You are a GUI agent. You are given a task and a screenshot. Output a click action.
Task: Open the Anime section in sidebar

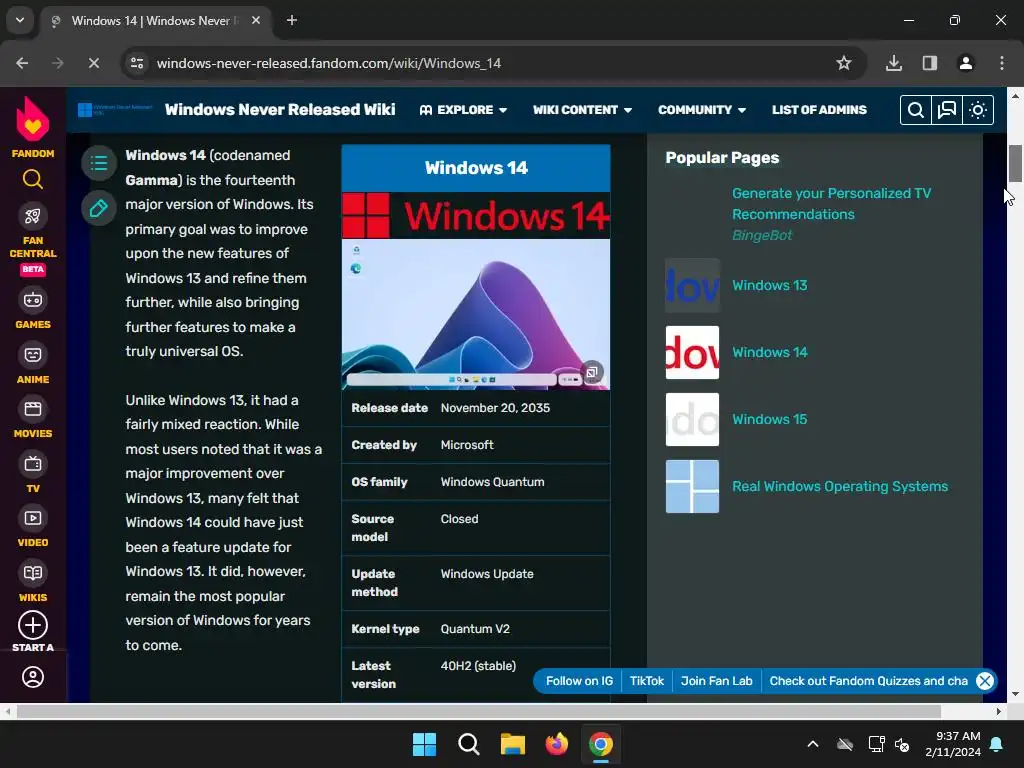point(33,363)
